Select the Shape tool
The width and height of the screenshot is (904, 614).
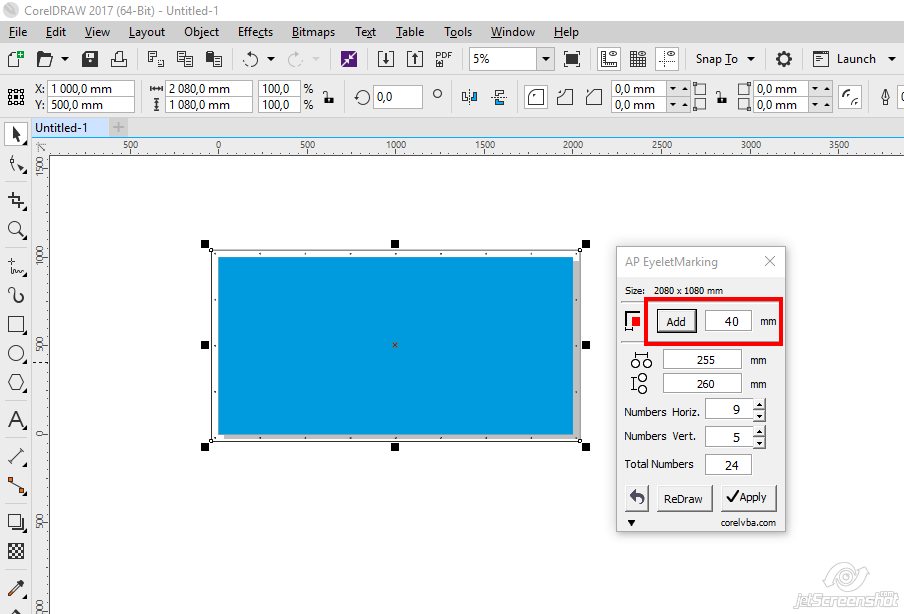17,165
